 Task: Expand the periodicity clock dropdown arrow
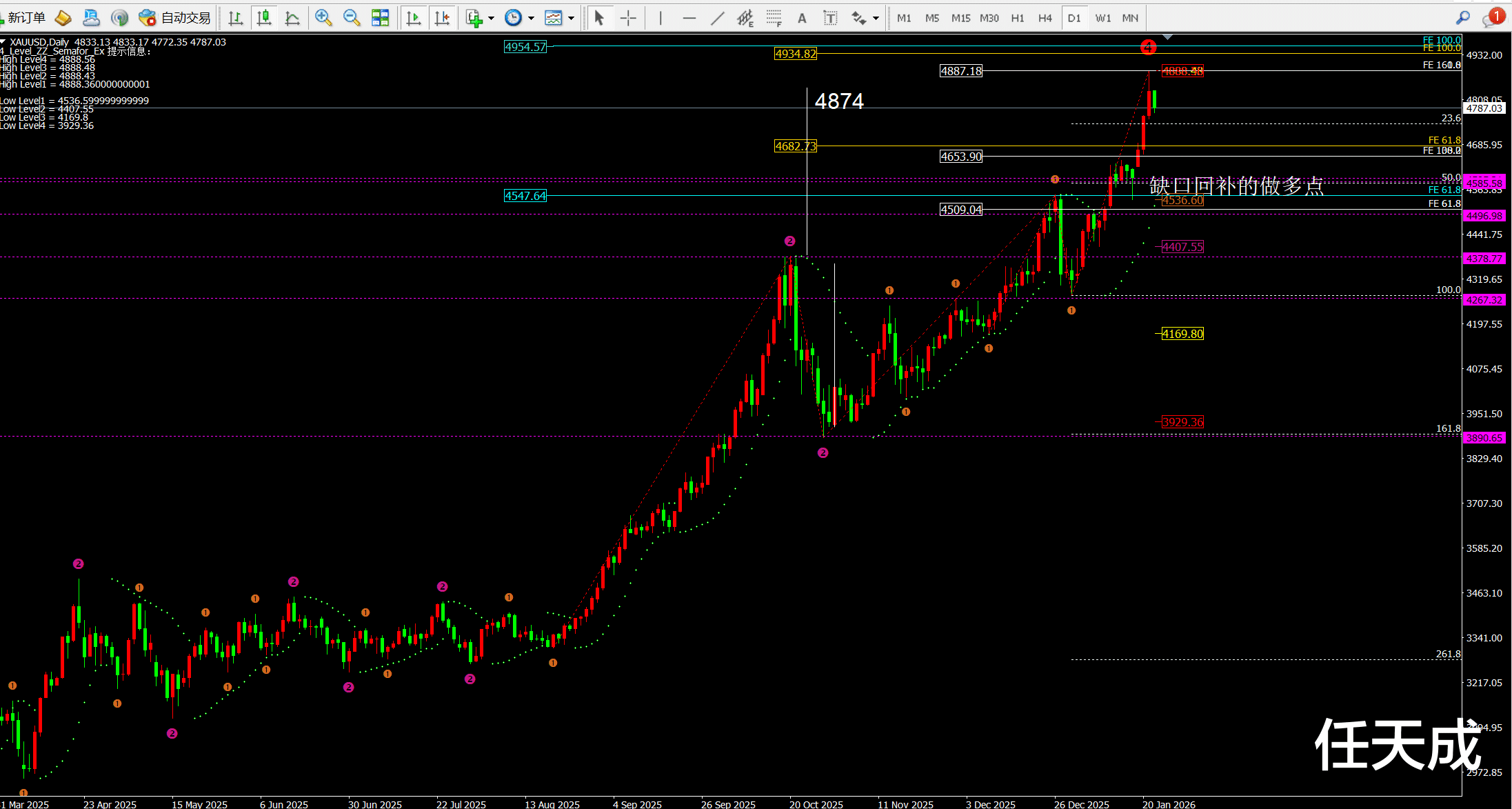click(x=531, y=18)
